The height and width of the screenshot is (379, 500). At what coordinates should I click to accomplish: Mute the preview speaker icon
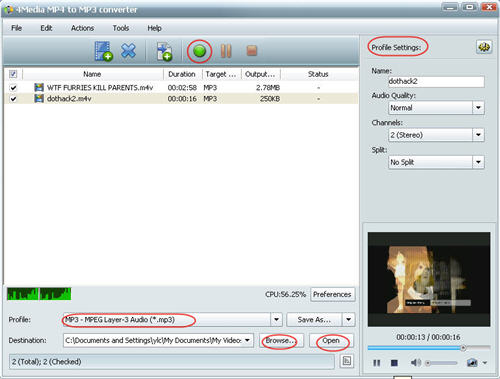pos(415,362)
